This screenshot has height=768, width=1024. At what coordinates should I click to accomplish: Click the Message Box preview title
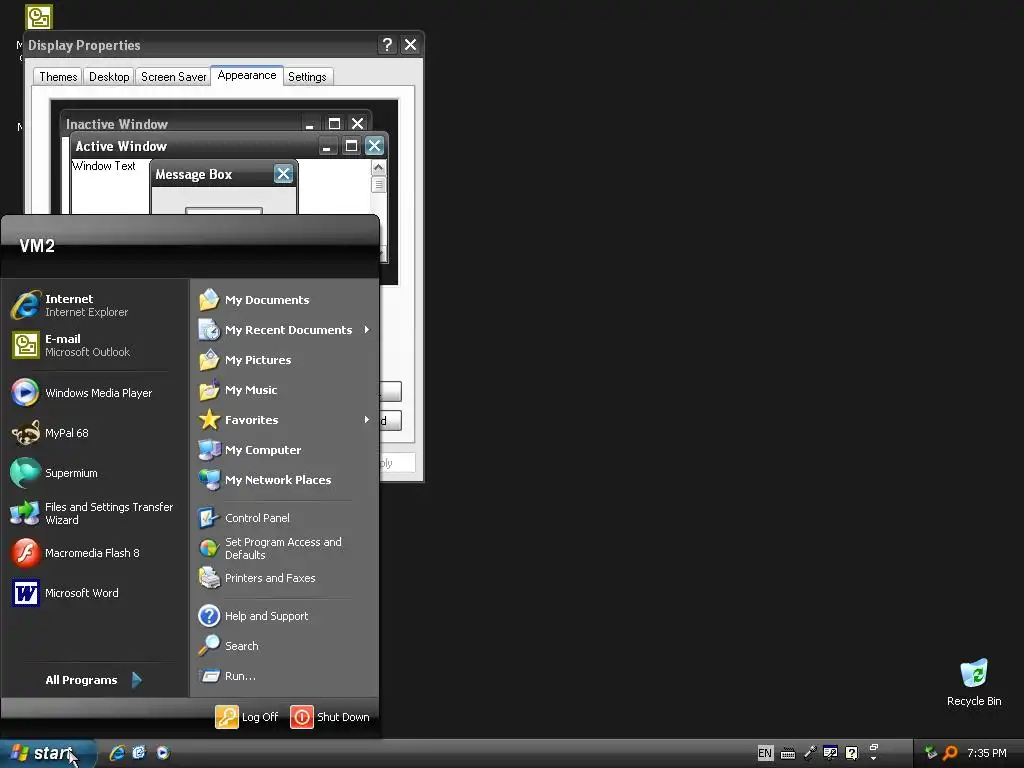[194, 174]
